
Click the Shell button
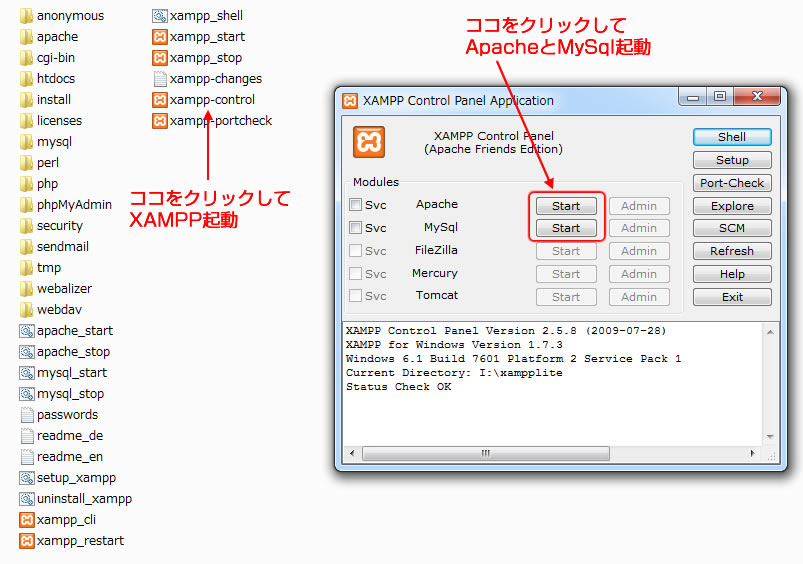732,137
